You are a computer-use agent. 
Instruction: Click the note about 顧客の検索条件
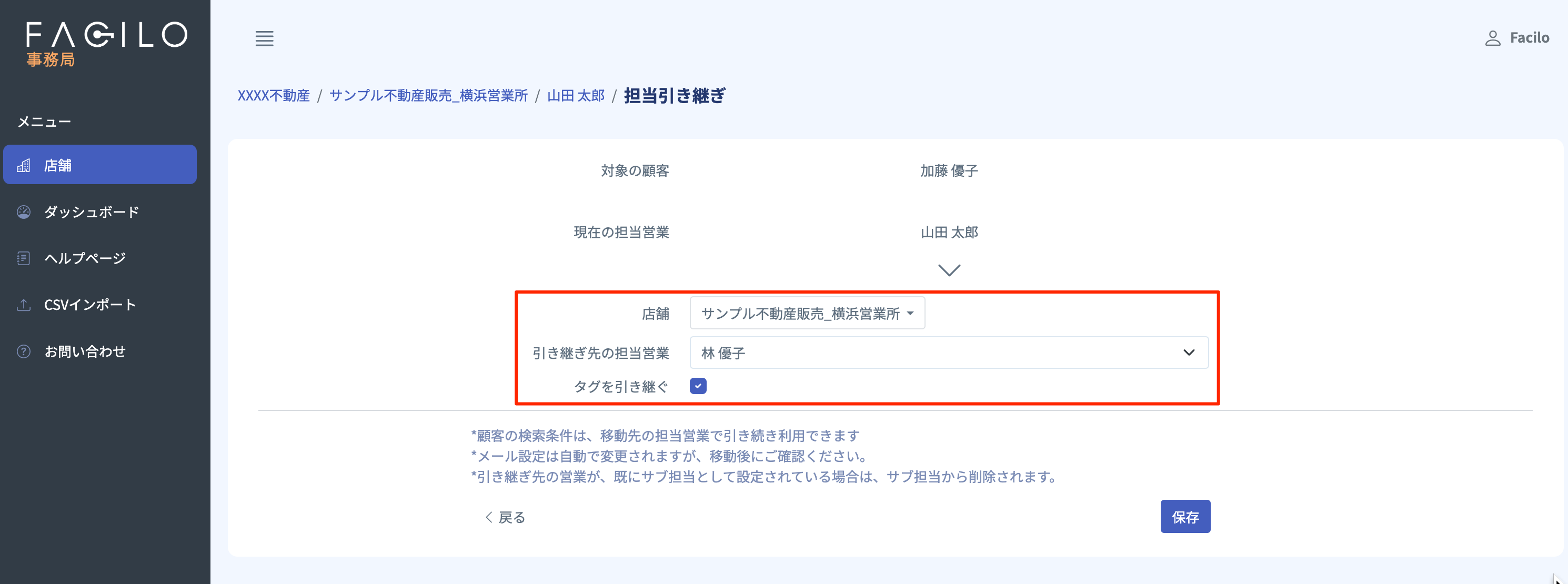pyautogui.click(x=665, y=436)
